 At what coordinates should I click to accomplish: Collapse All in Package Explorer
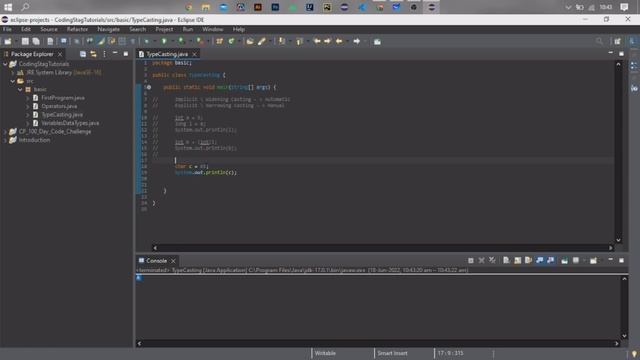coord(83,54)
